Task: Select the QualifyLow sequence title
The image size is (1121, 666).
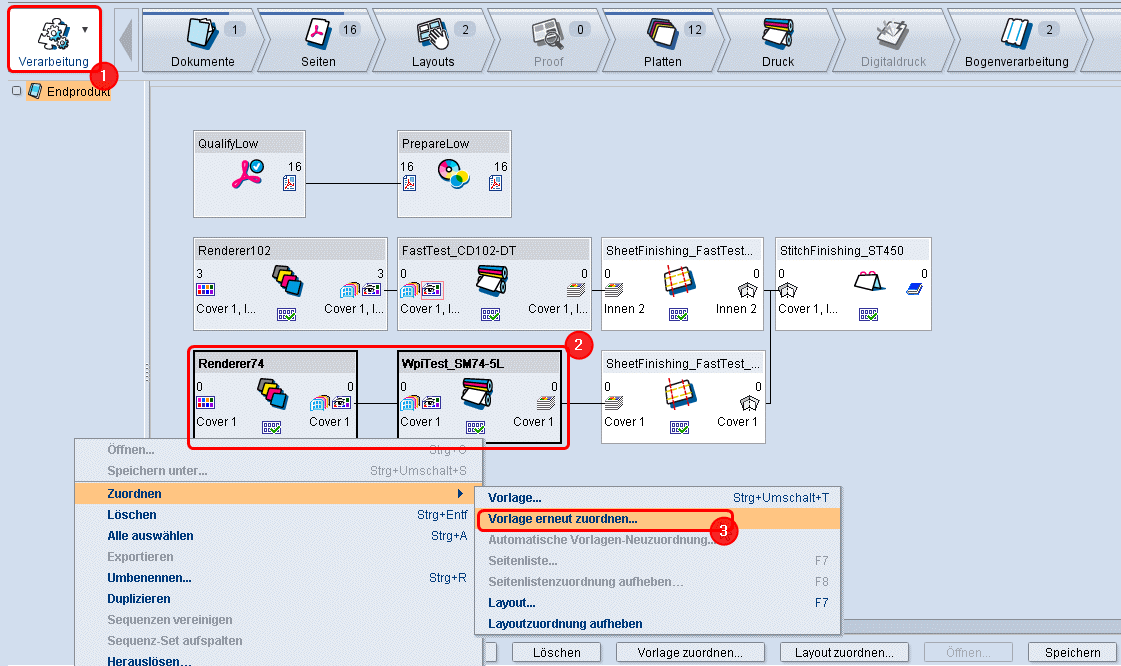Action: pyautogui.click(x=228, y=144)
